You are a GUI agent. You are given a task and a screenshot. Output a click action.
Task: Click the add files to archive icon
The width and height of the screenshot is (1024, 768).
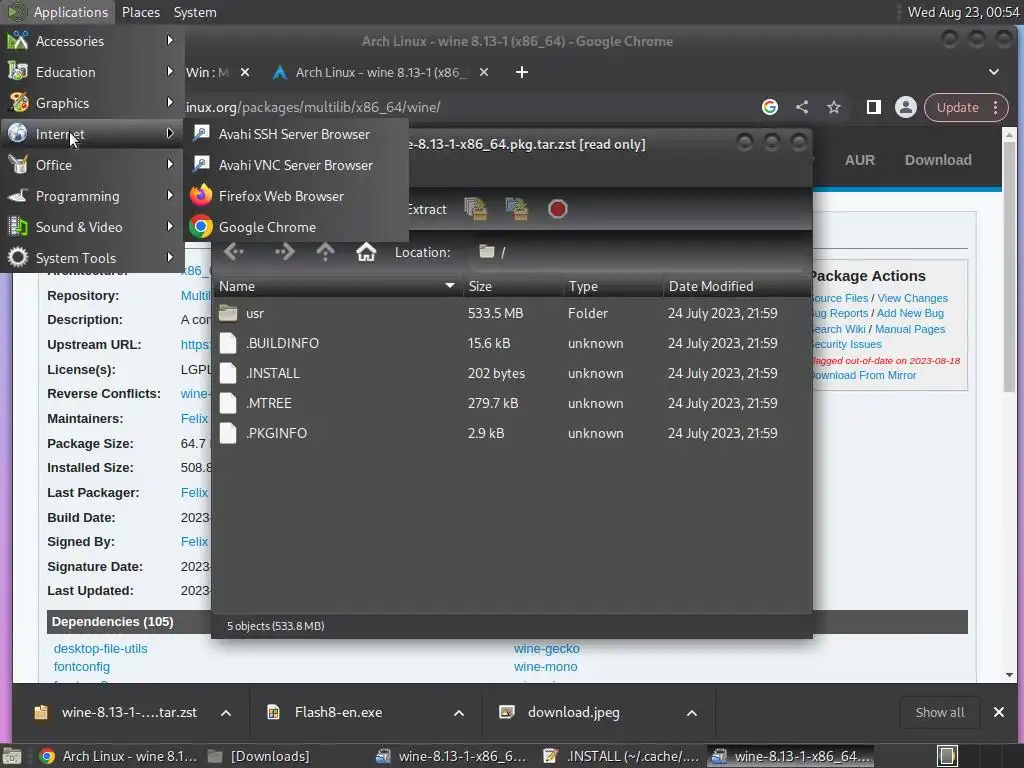475,209
